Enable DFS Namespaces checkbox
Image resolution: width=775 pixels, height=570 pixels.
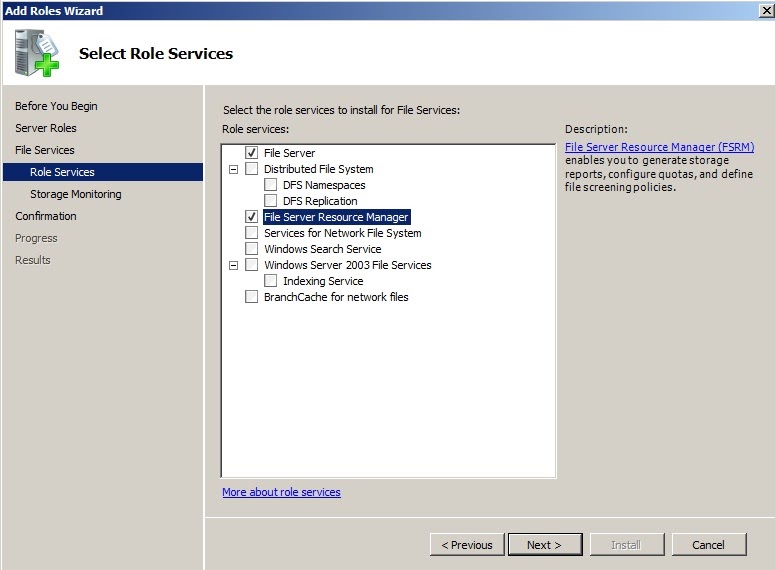[x=270, y=185]
